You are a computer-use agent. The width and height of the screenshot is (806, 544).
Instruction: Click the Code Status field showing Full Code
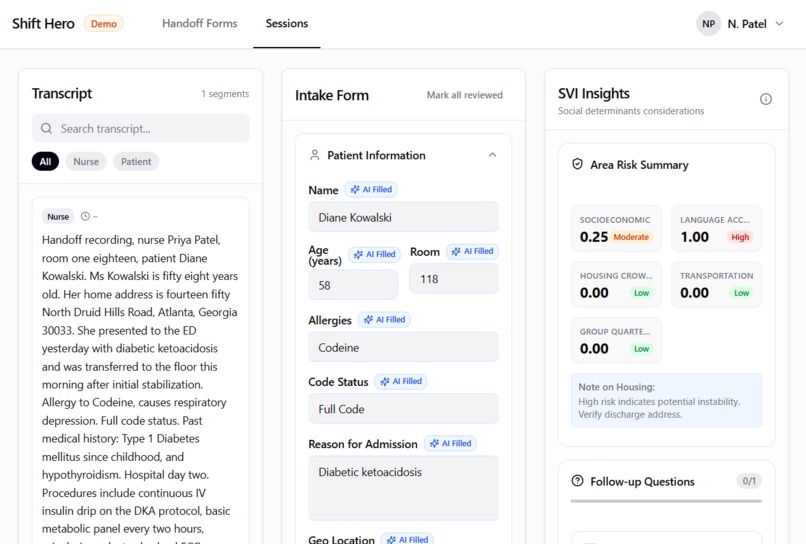[x=404, y=409]
